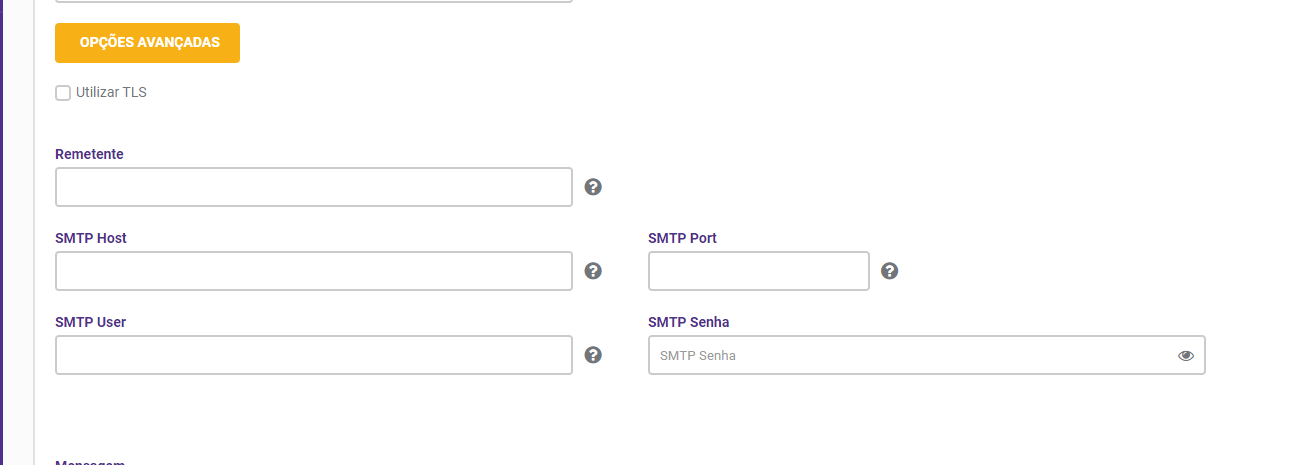This screenshot has height=465, width=1294.
Task: Click the question mark beside SMTP User
Action: click(x=593, y=355)
